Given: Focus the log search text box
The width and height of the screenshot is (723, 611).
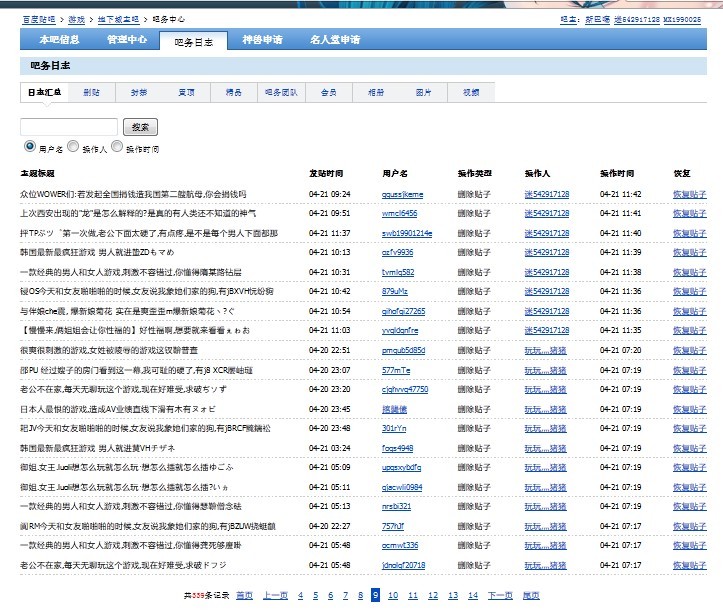Looking at the screenshot, I should 69,127.
